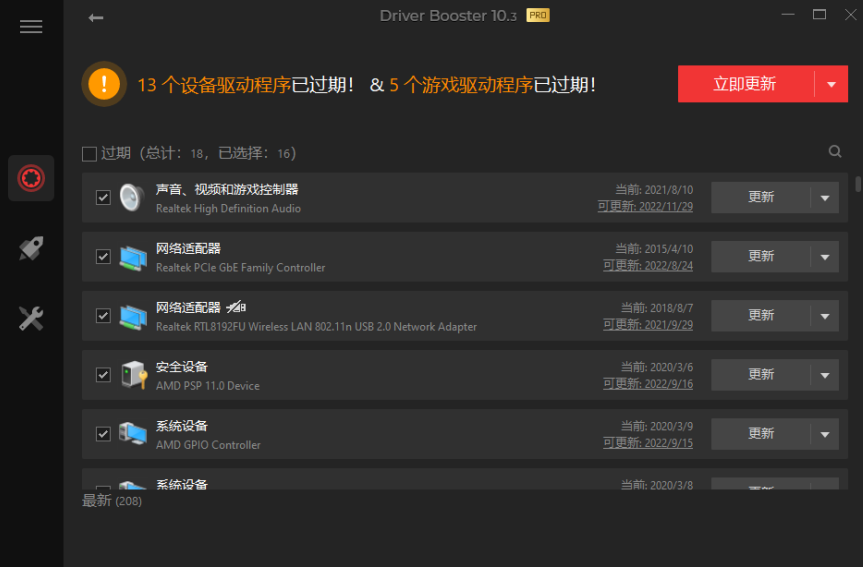
Task: Click 声音、视频和游戏控制器 category title
Action: (x=227, y=190)
